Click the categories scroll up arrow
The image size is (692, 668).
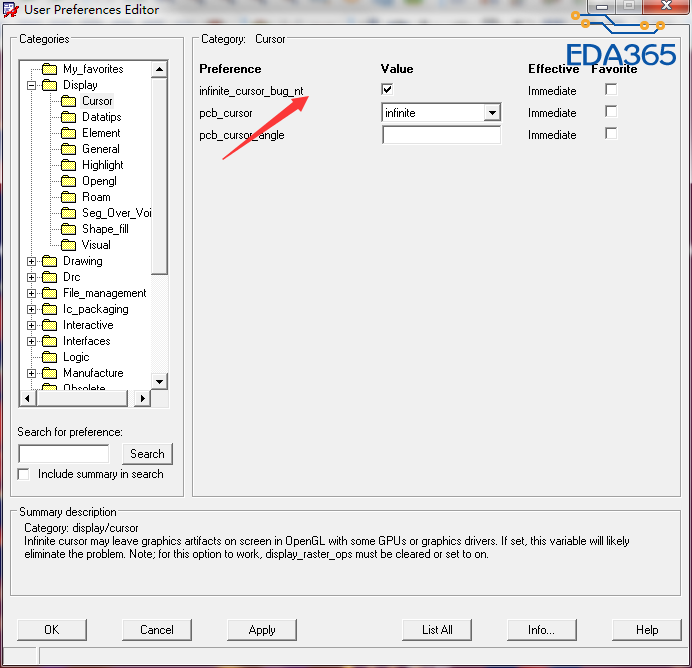click(159, 69)
